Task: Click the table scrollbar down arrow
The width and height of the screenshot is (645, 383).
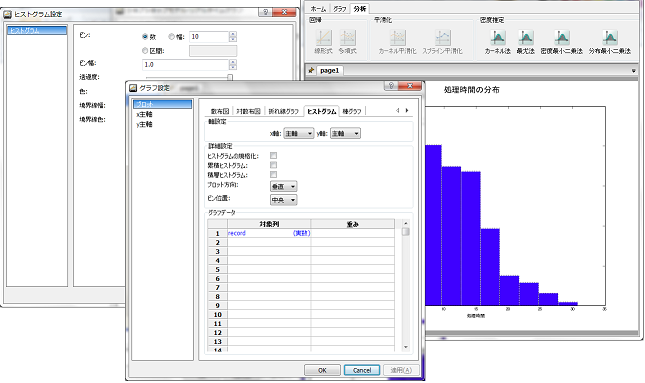Action: click(x=406, y=347)
